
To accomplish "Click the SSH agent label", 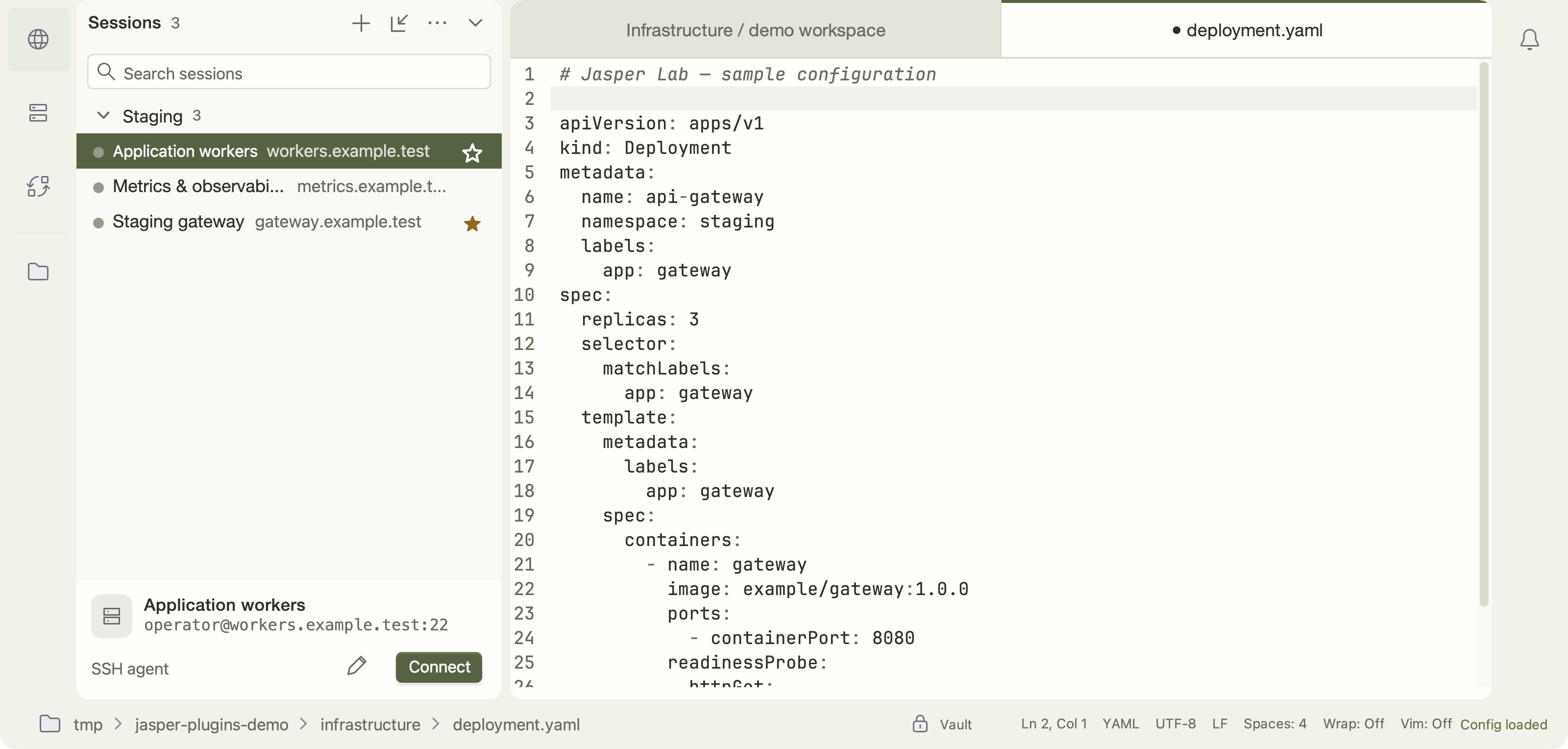I will pyautogui.click(x=130, y=669).
